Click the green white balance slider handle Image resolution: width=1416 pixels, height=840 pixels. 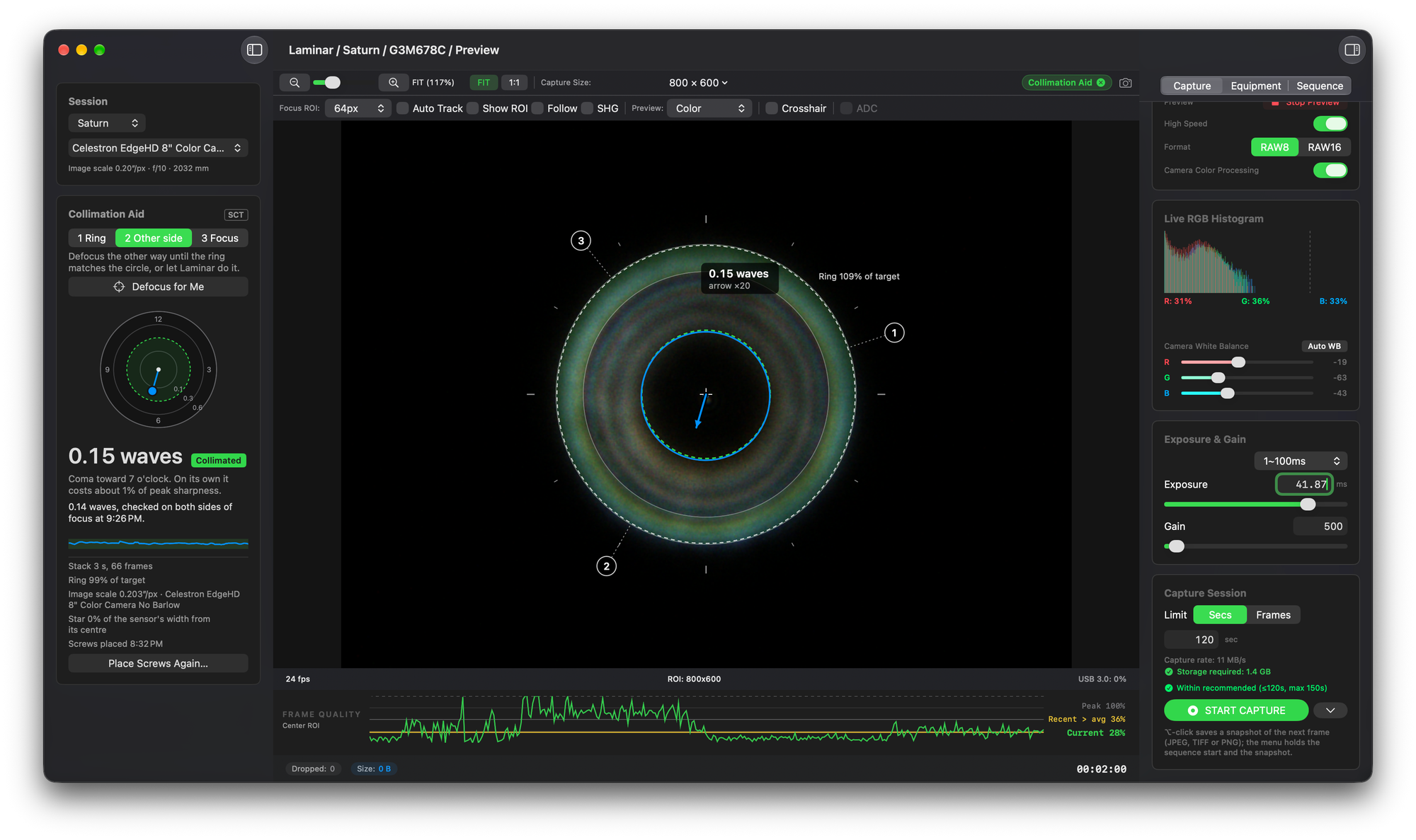pos(1218,378)
